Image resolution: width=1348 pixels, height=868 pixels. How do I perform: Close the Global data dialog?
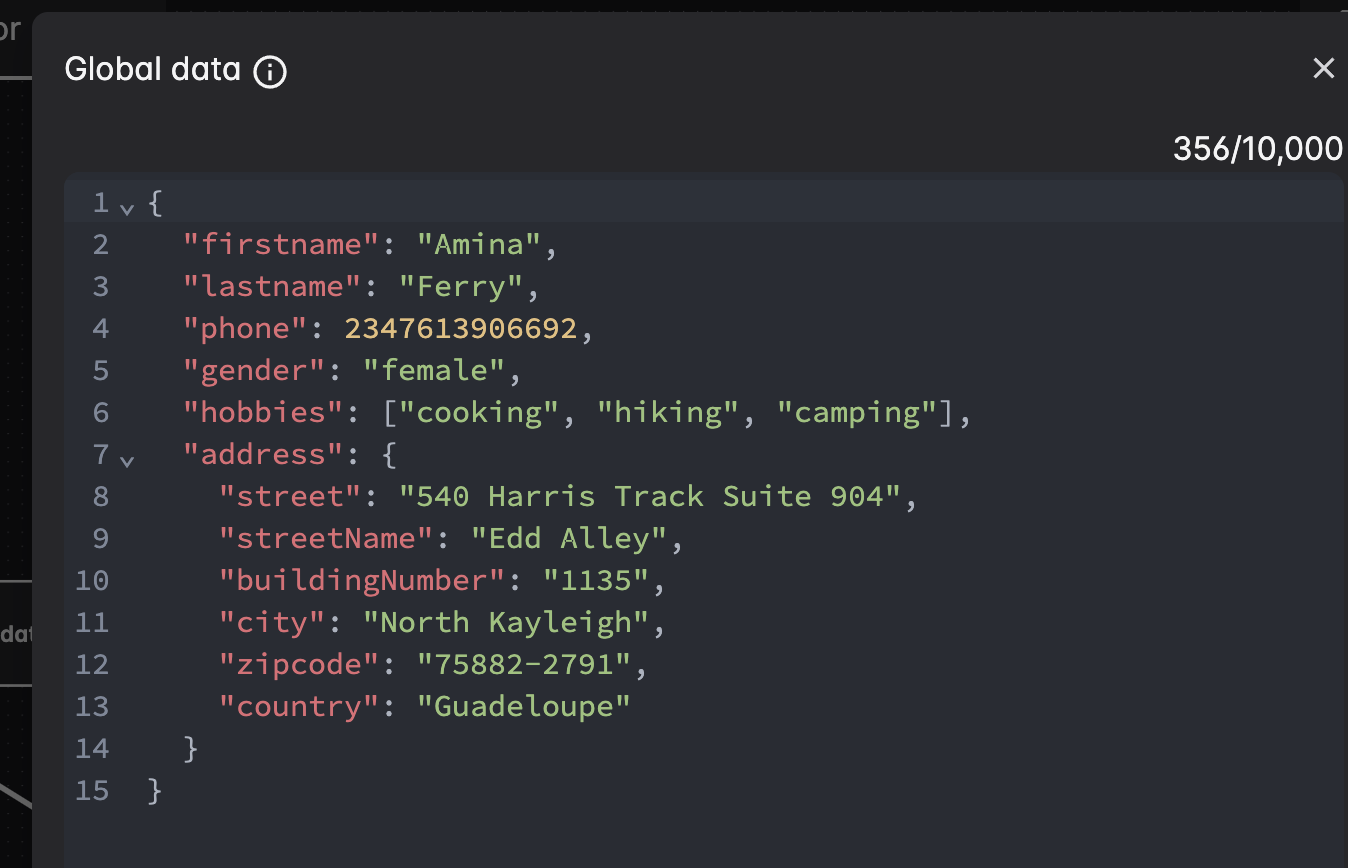pos(1324,68)
